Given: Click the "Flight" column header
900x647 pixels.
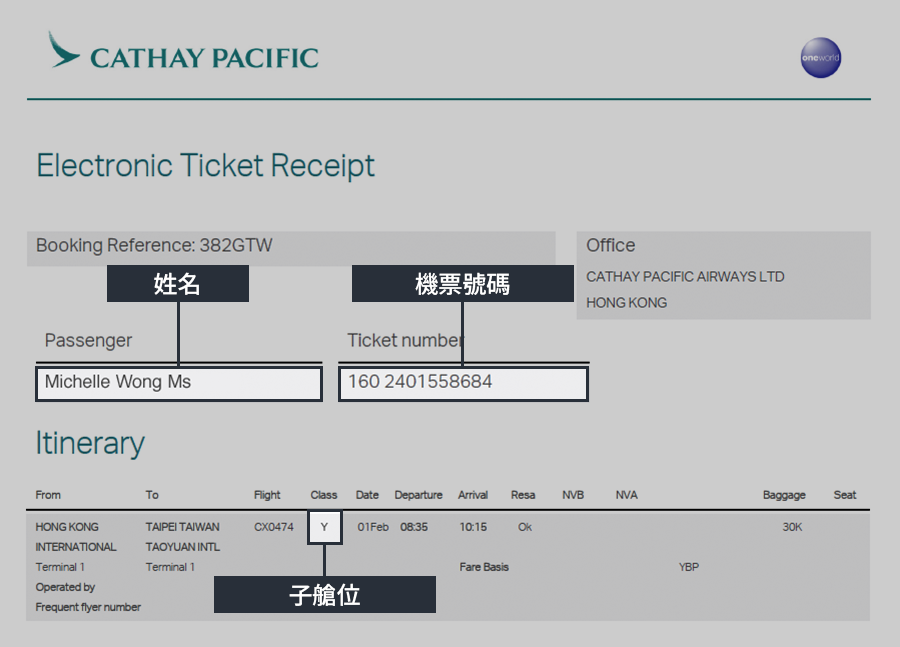Looking at the screenshot, I should 267,495.
